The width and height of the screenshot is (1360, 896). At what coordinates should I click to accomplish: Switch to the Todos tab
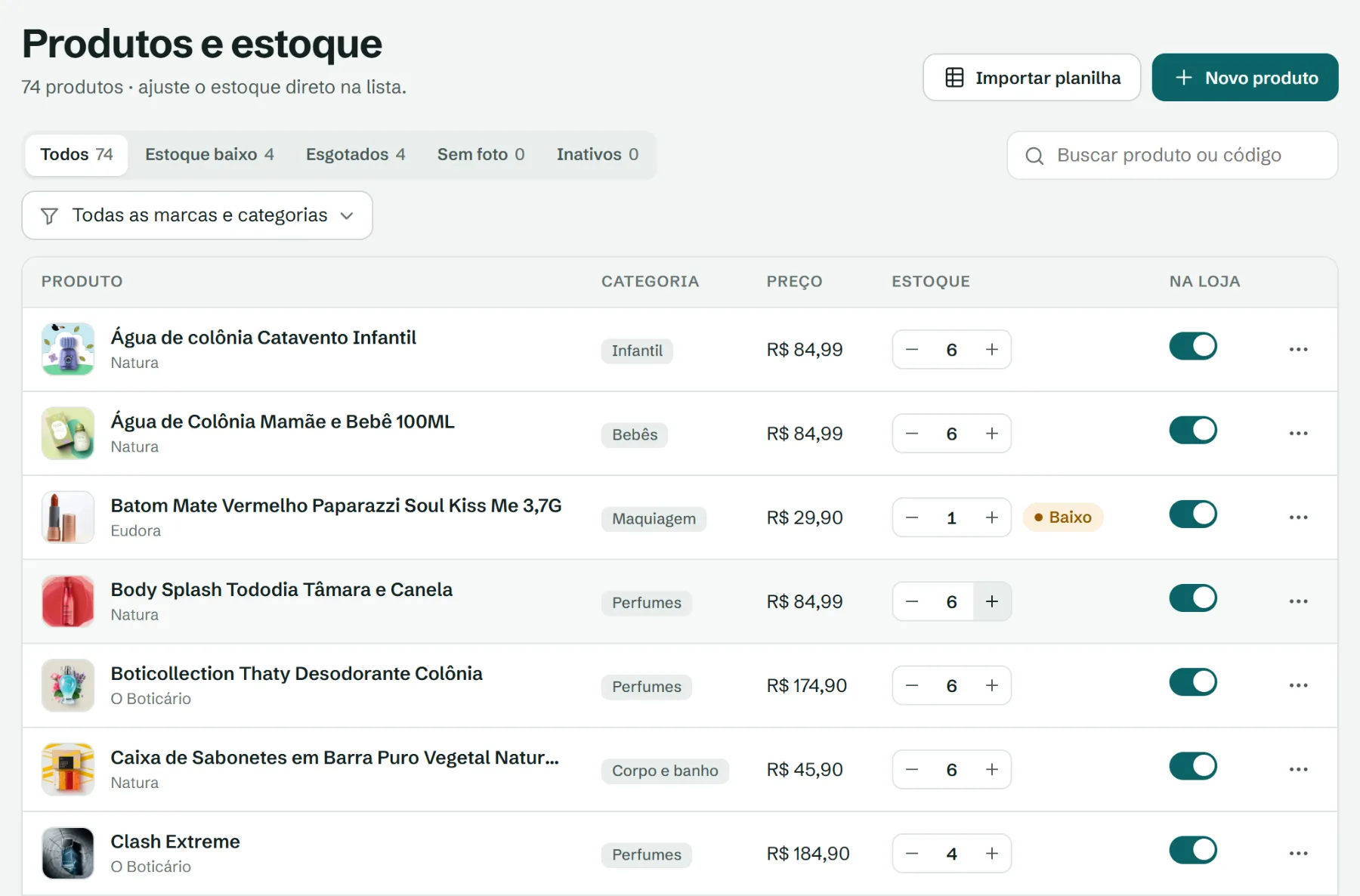pos(76,155)
